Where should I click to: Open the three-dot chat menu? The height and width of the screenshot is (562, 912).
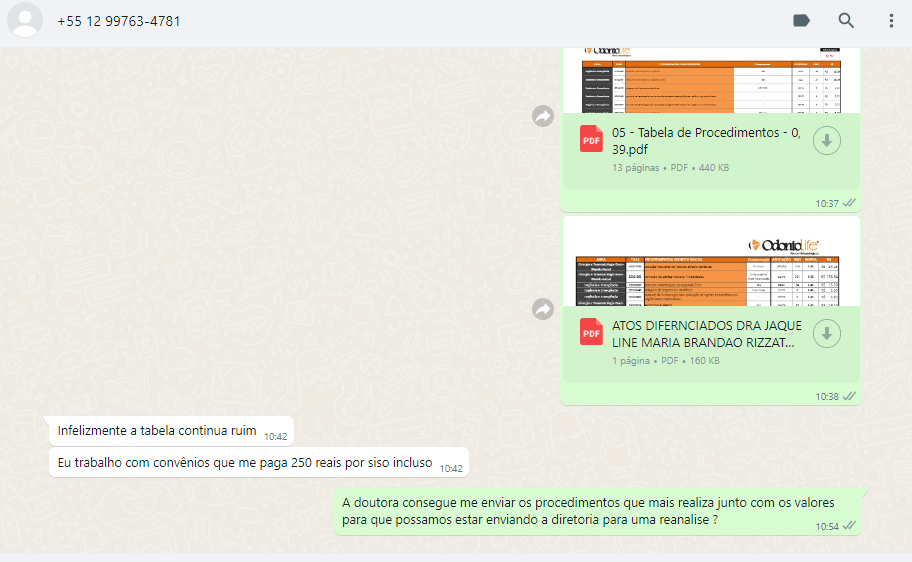click(x=891, y=21)
